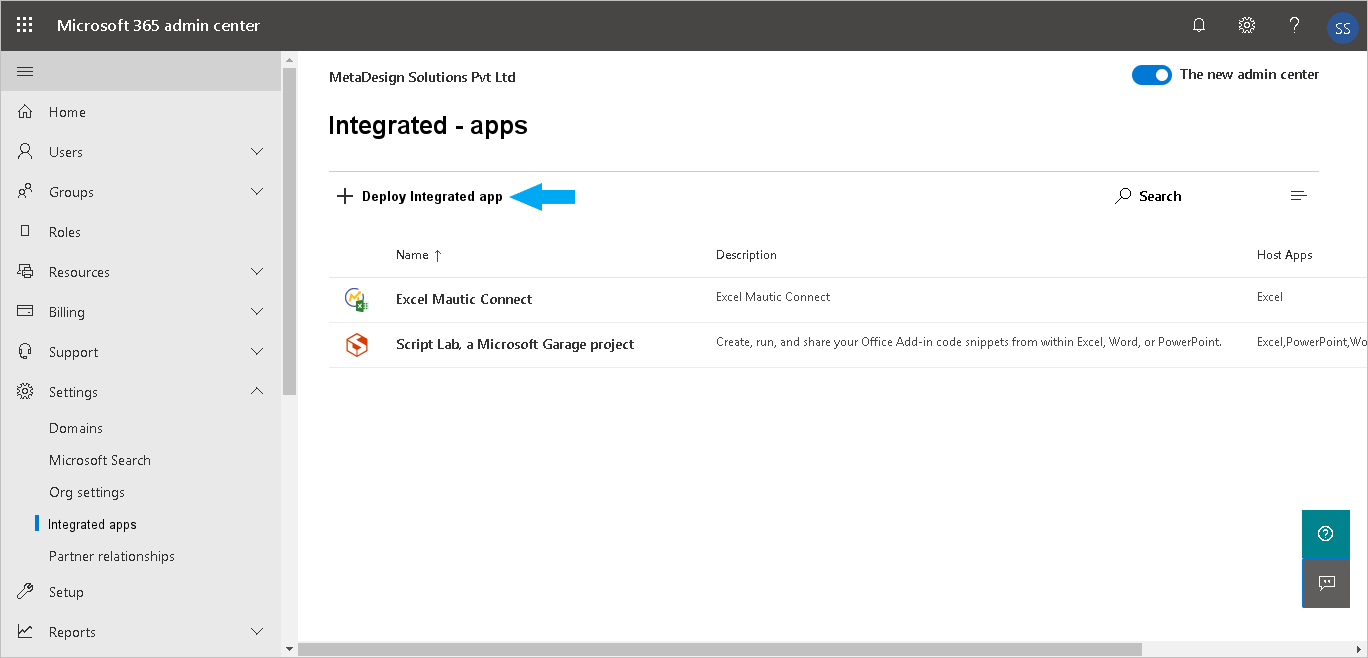The width and height of the screenshot is (1368, 658).
Task: Open the feedback speech-bubble button
Action: pyautogui.click(x=1325, y=583)
